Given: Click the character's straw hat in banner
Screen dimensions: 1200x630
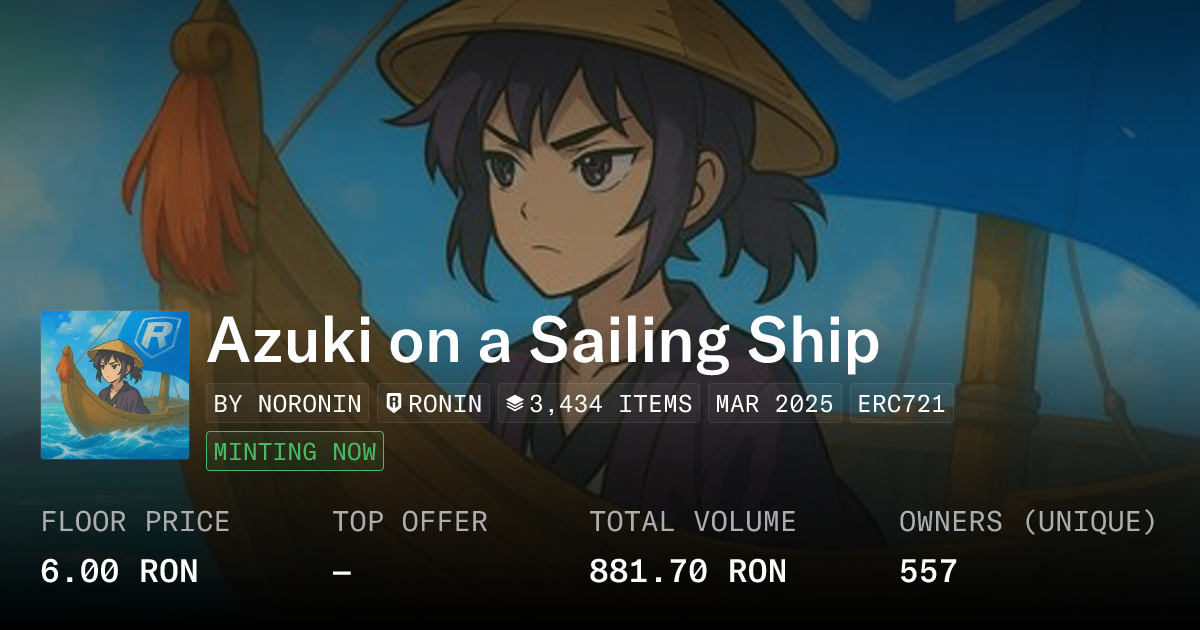Looking at the screenshot, I should 610,60.
